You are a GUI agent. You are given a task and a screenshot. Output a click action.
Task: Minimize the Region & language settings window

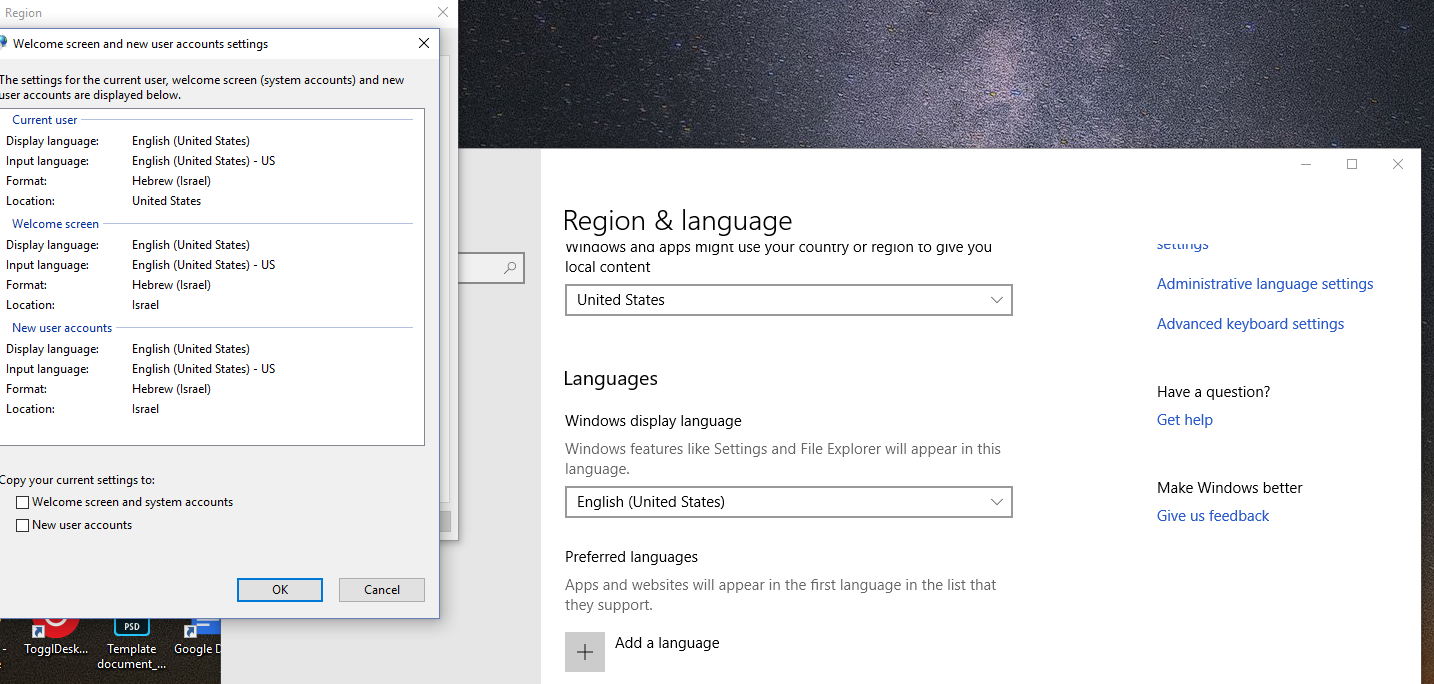click(1306, 164)
